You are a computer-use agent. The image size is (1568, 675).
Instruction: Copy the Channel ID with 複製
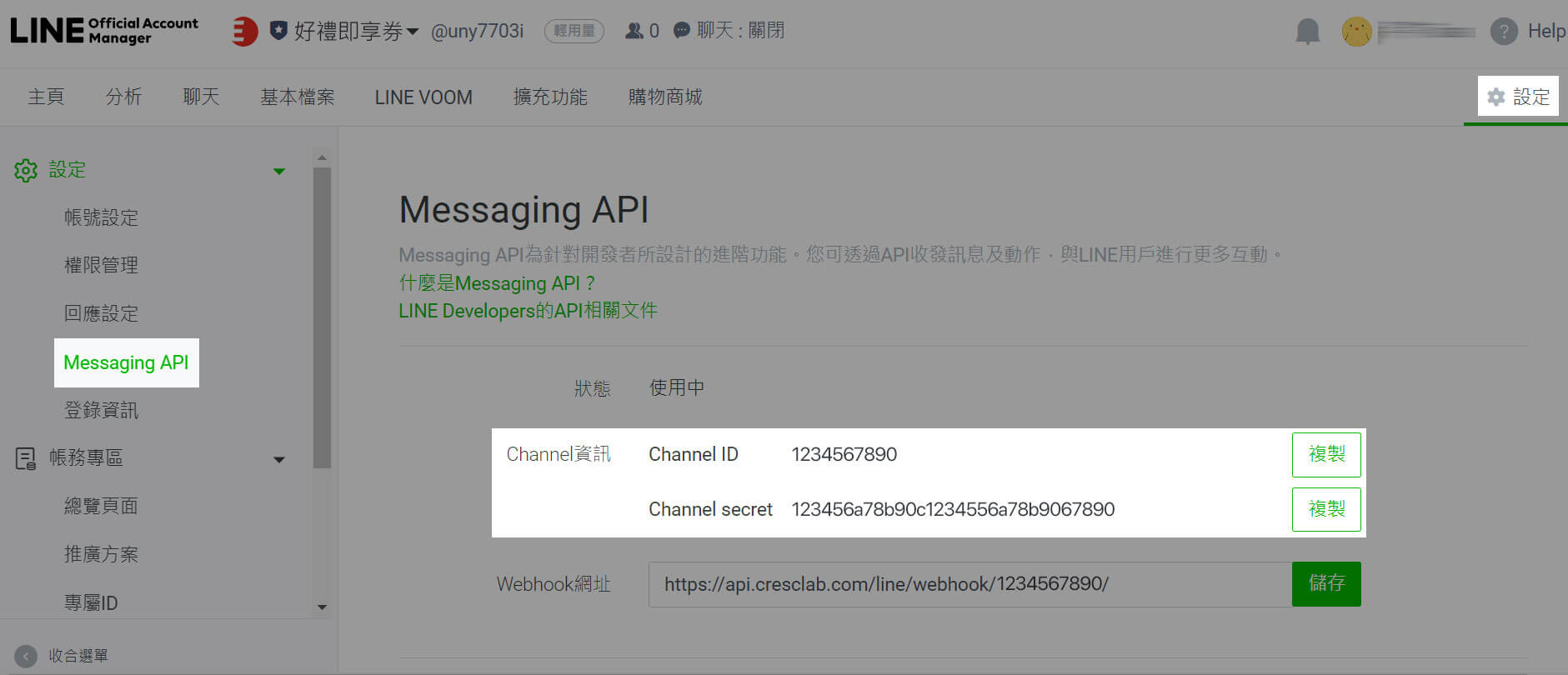pyautogui.click(x=1326, y=454)
